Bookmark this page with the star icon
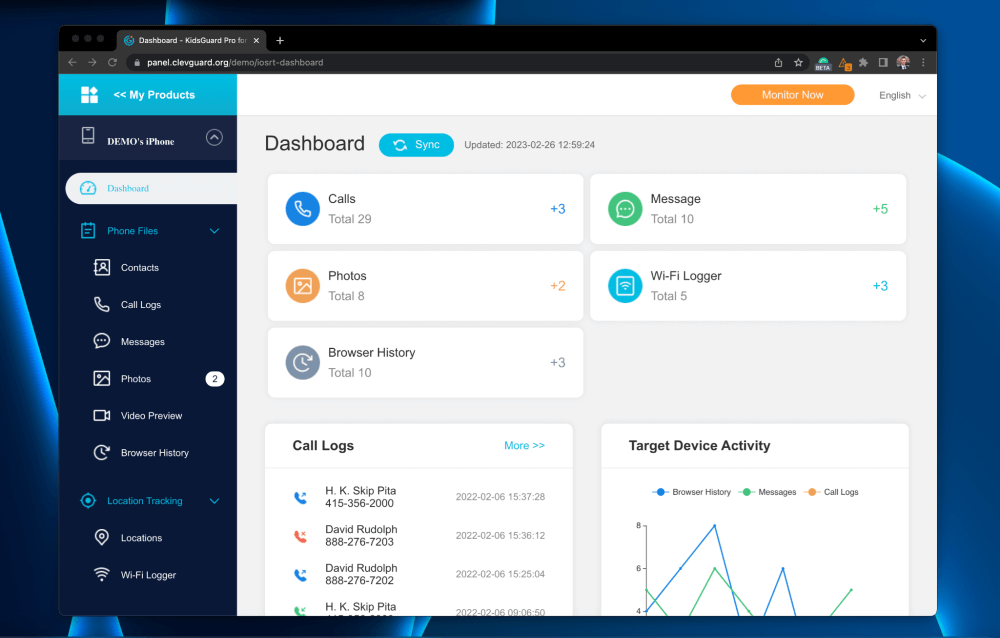The height and width of the screenshot is (638, 1000). click(x=798, y=63)
